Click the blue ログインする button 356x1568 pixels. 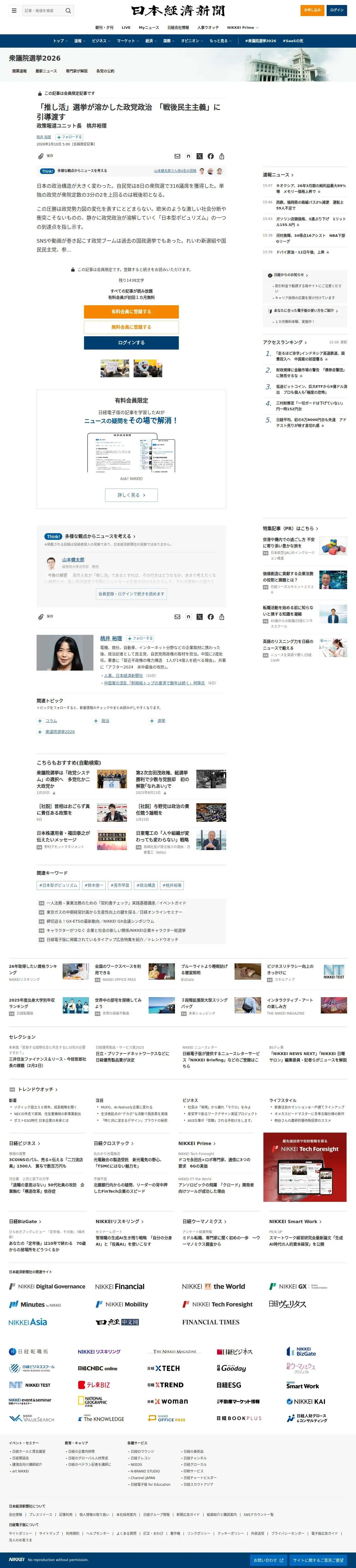pyautogui.click(x=131, y=343)
